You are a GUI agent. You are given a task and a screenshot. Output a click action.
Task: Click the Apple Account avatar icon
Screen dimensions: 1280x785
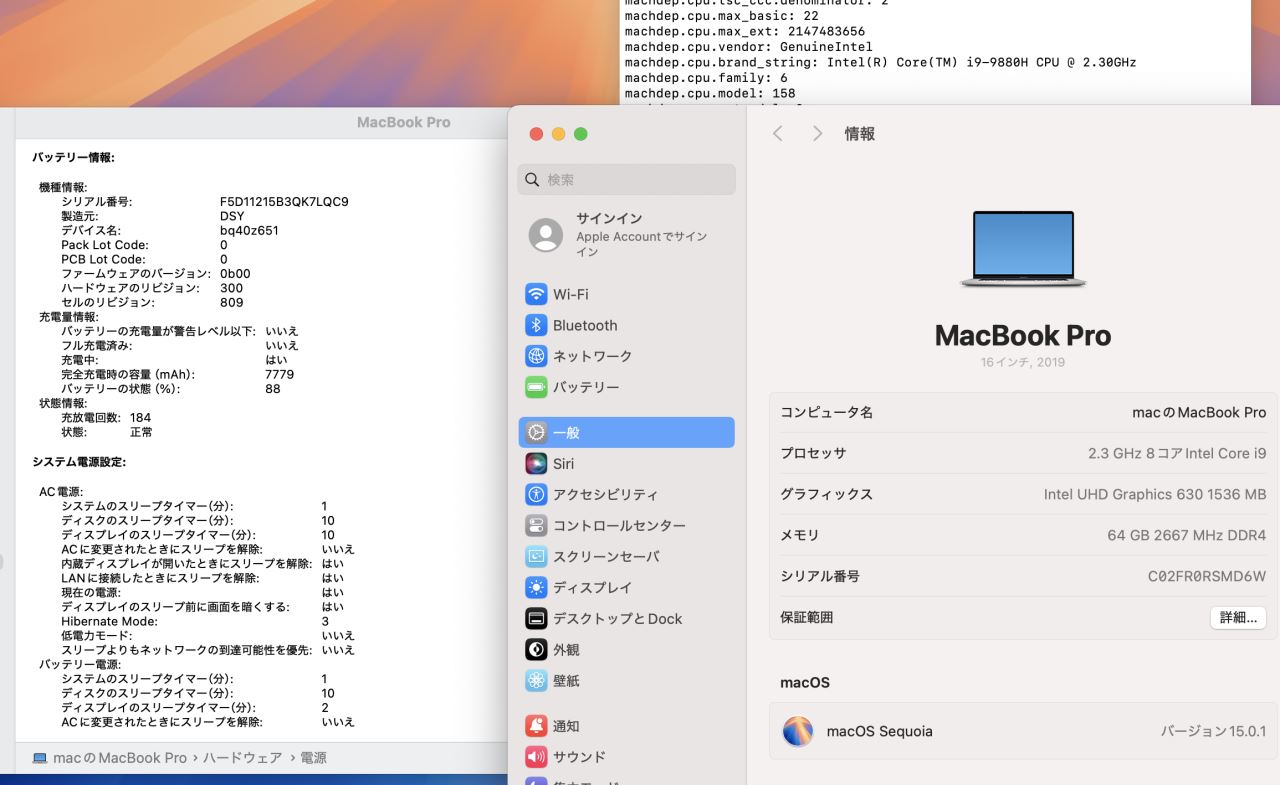coord(545,235)
